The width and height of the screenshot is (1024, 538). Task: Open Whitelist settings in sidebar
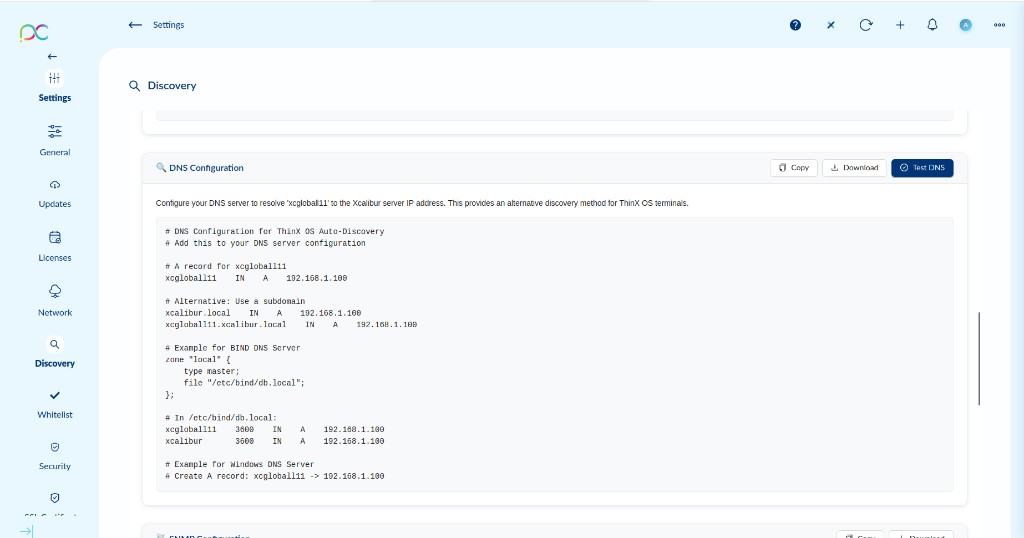[55, 405]
